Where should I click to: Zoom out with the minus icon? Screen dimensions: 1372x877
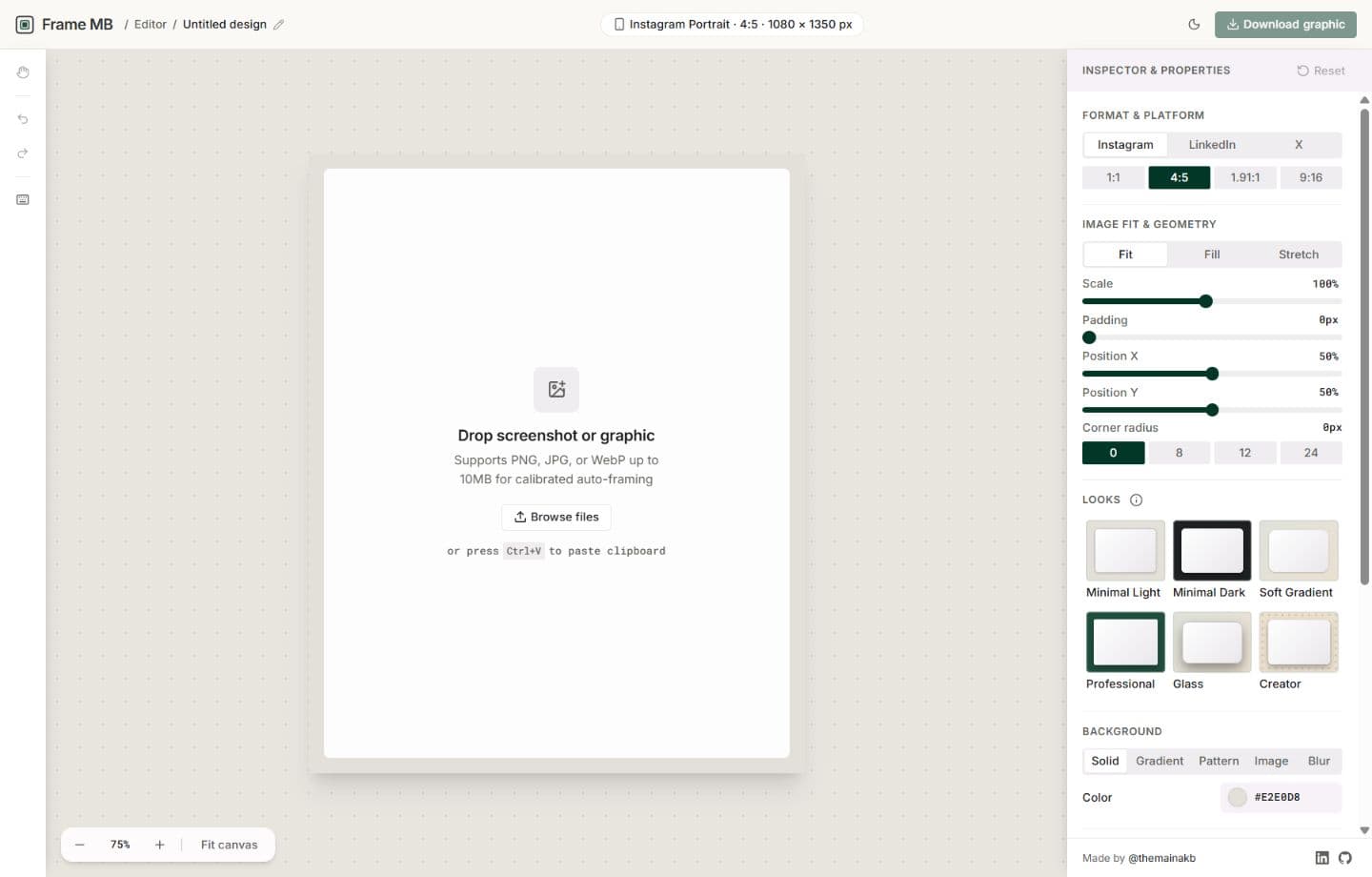(x=80, y=845)
